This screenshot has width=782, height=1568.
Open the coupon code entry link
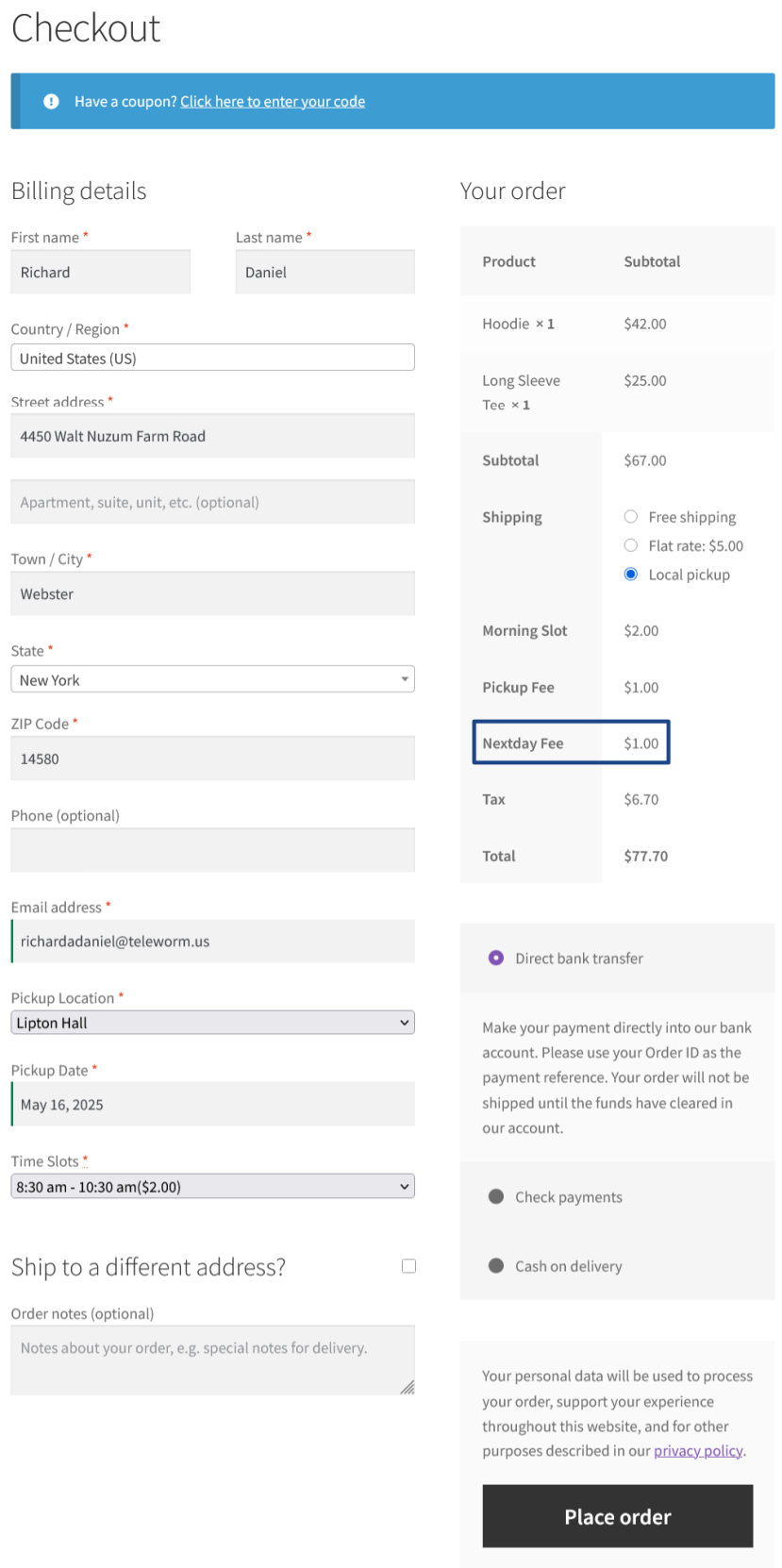tap(273, 102)
